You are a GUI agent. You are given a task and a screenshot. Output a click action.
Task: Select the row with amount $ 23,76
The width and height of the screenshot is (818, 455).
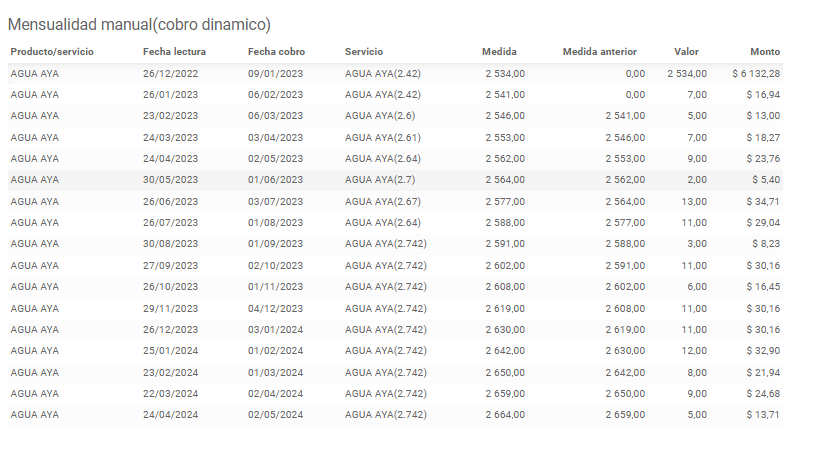395,159
